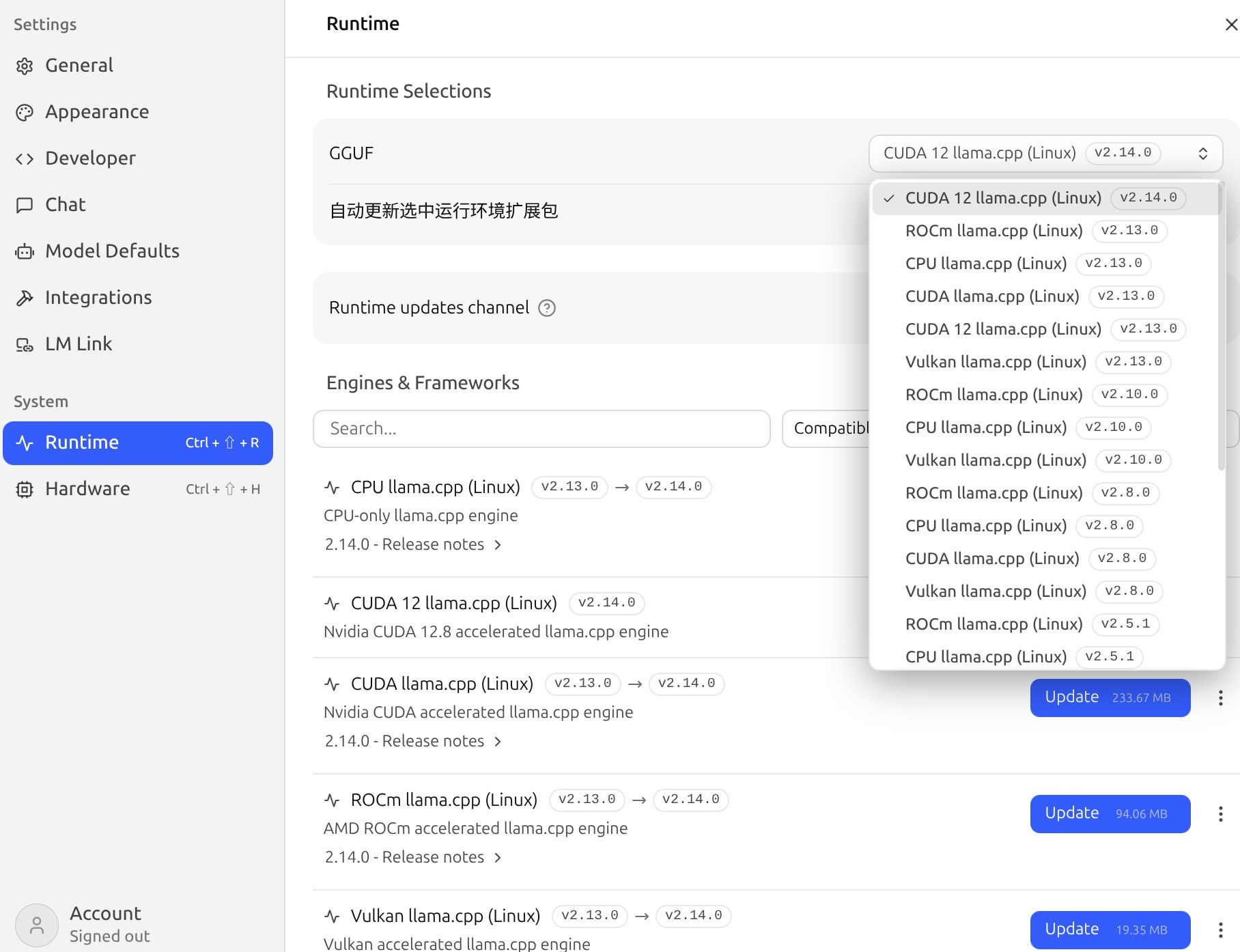The width and height of the screenshot is (1240, 952).
Task: Update Vulkan llama.cpp engine 19.35 MB
Action: (x=1110, y=930)
